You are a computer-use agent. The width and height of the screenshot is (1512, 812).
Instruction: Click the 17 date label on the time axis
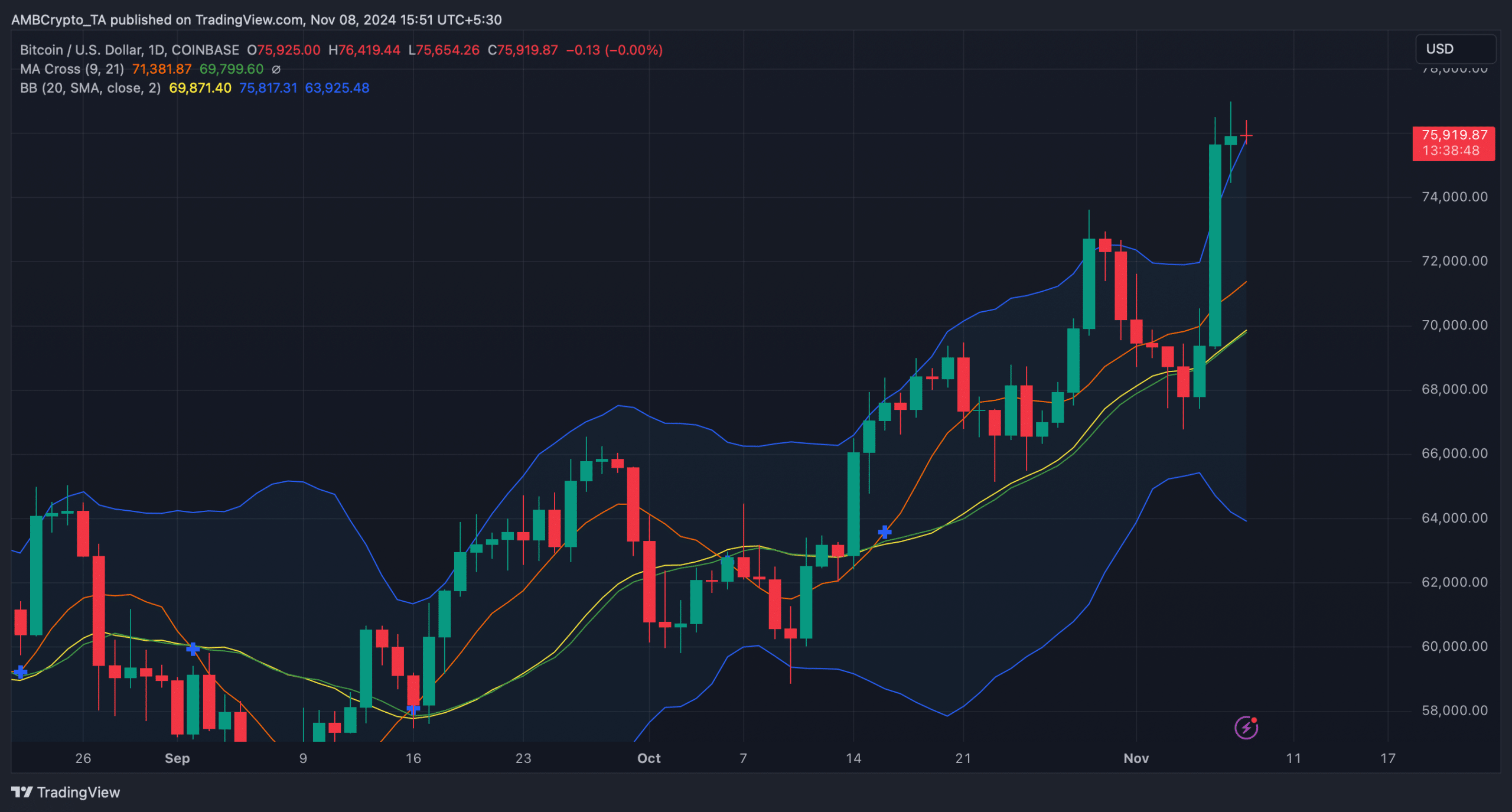[1388, 759]
